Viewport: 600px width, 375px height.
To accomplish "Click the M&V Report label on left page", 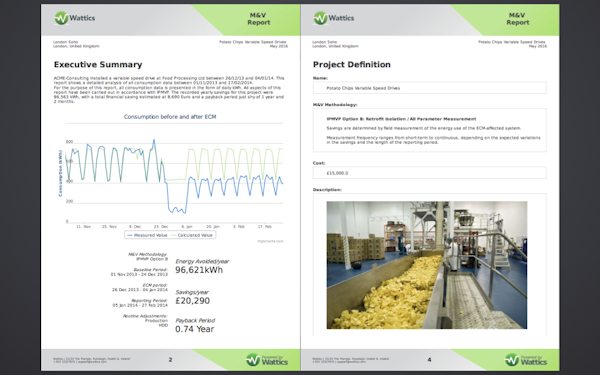I will tap(259, 19).
